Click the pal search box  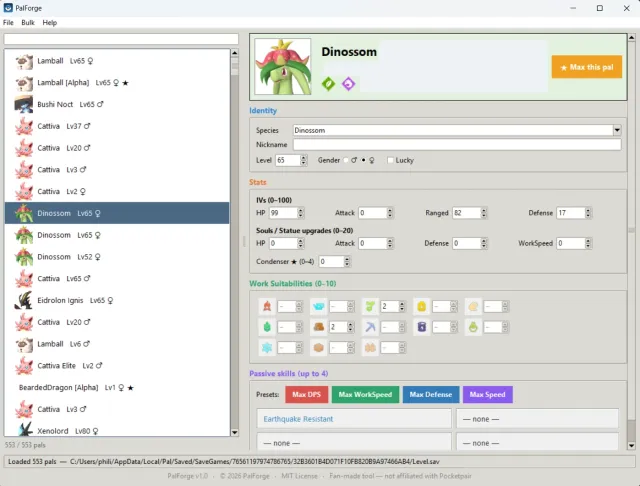click(121, 39)
